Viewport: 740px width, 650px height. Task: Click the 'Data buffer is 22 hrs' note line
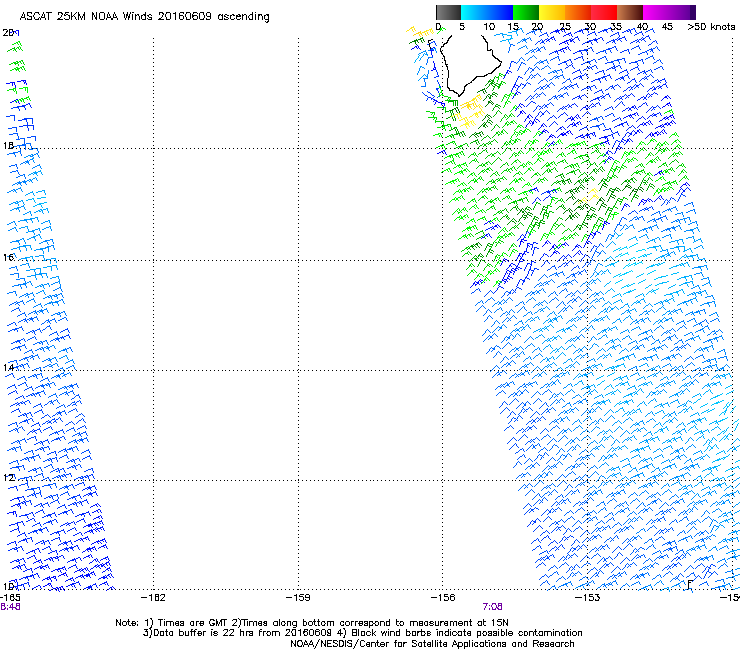click(x=362, y=633)
